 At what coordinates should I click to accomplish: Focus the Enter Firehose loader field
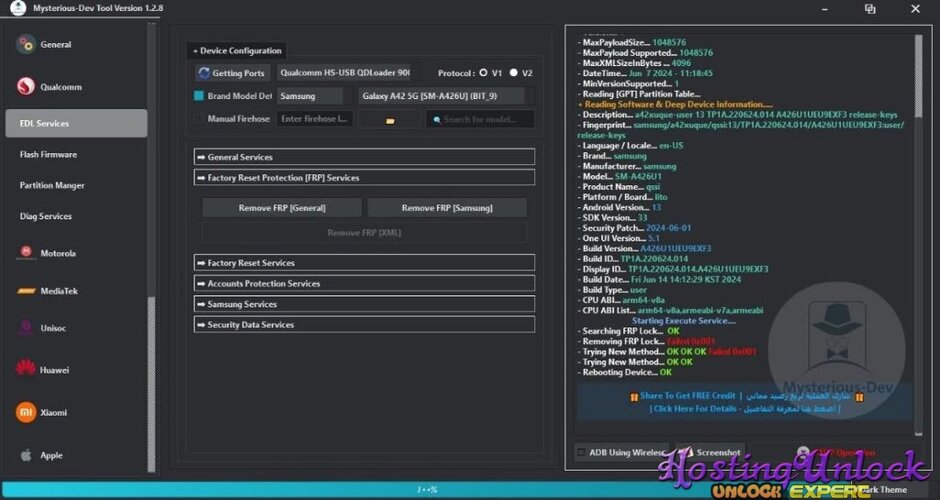(315, 119)
